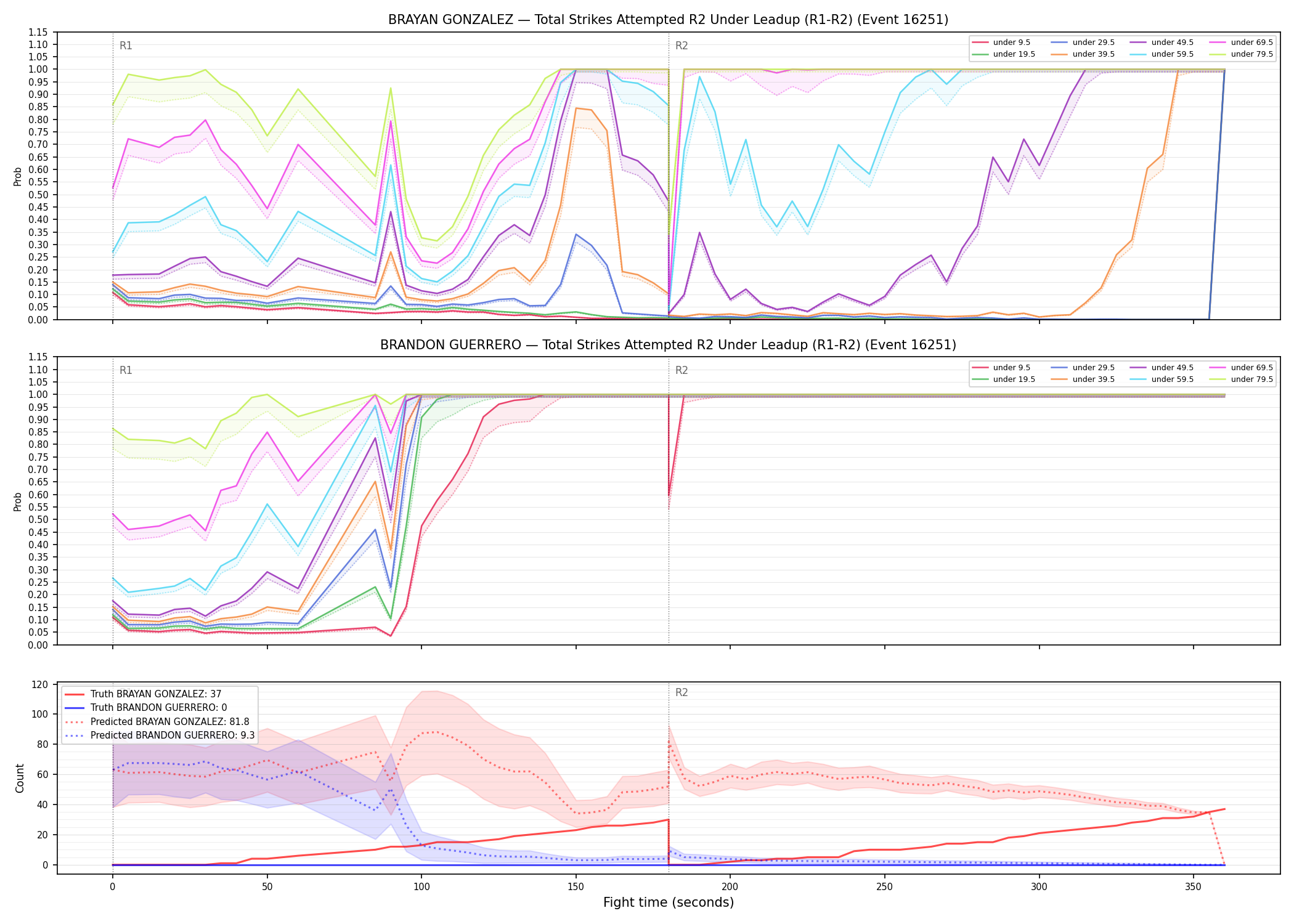Select 'under 19.5' in Gonzalez chart legend

(x=1003, y=54)
